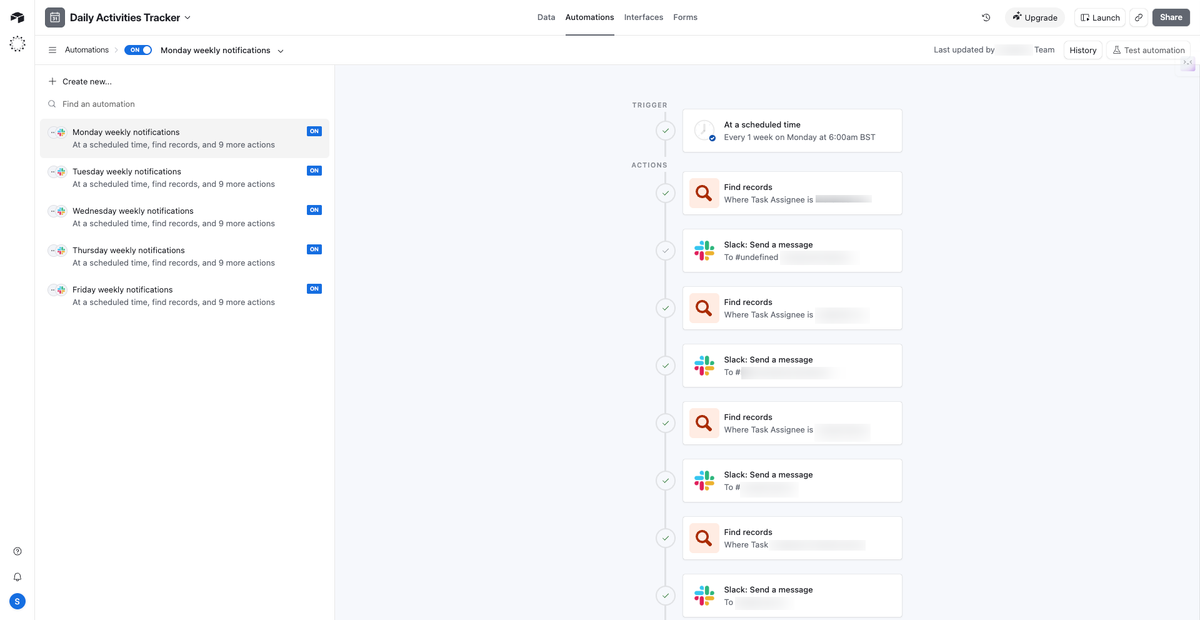Turn off Friday weekly notifications switch

click(x=314, y=289)
